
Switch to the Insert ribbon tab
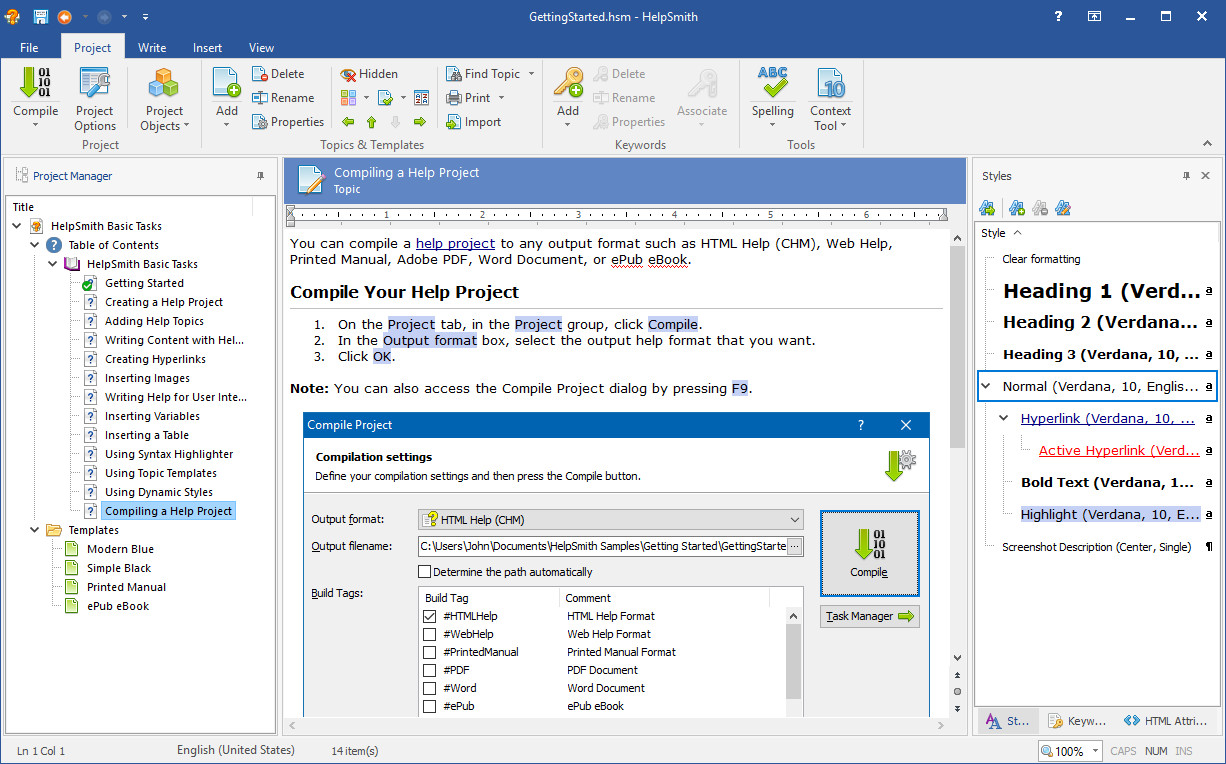click(x=208, y=47)
